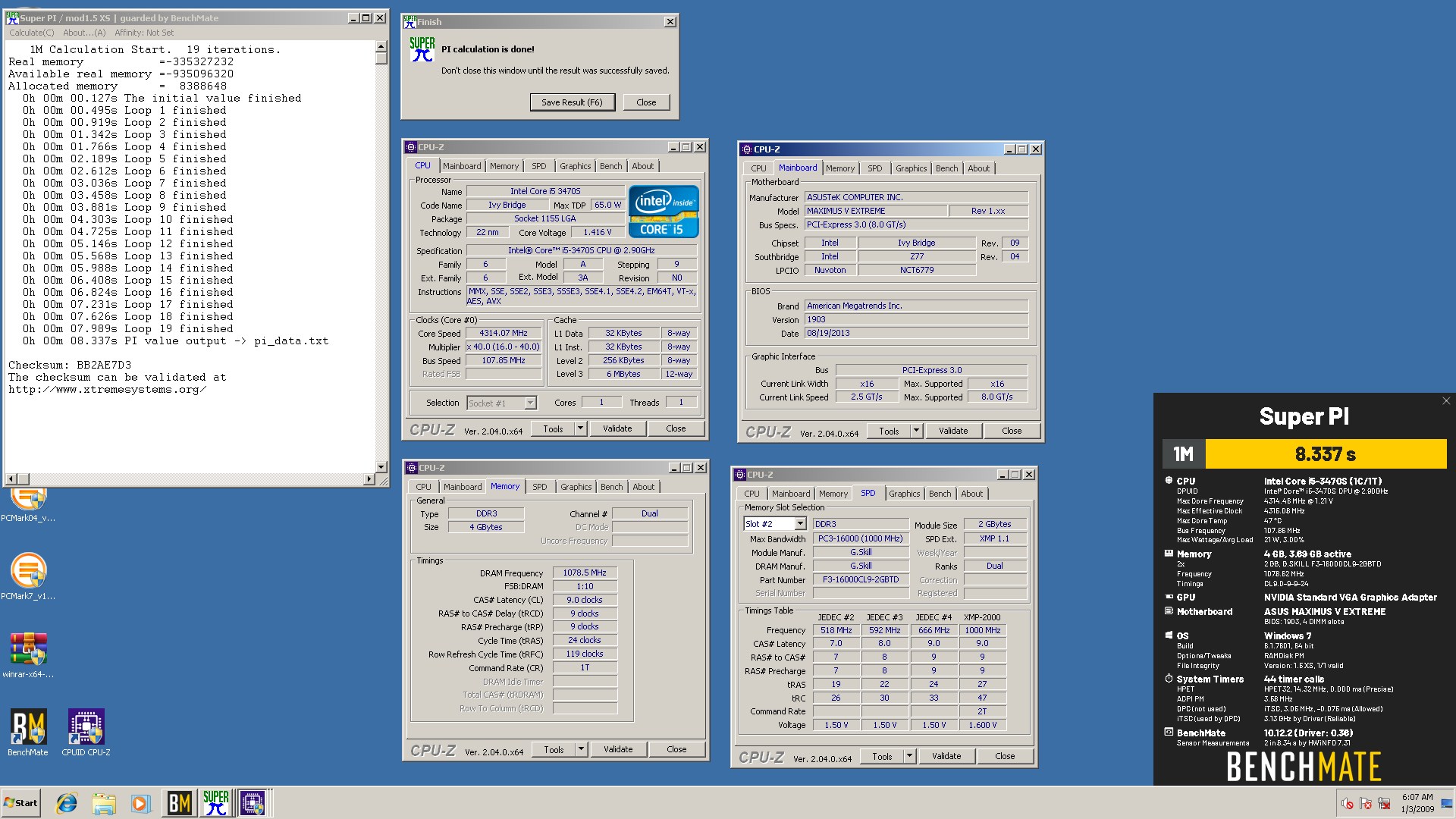This screenshot has height=819, width=1456.
Task: Click the Checksum BB2AE7D3 line
Action: click(x=70, y=365)
